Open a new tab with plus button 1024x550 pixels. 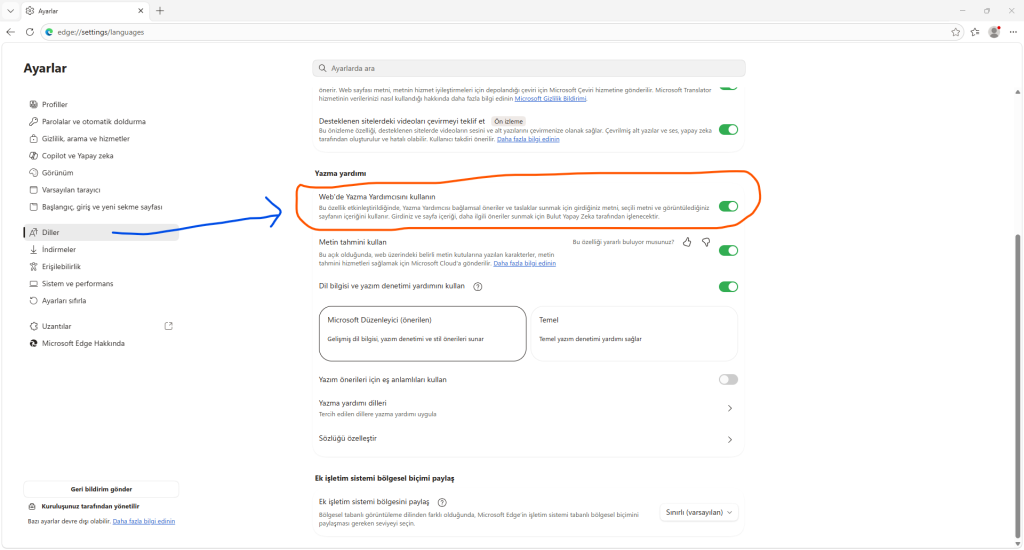(x=160, y=10)
